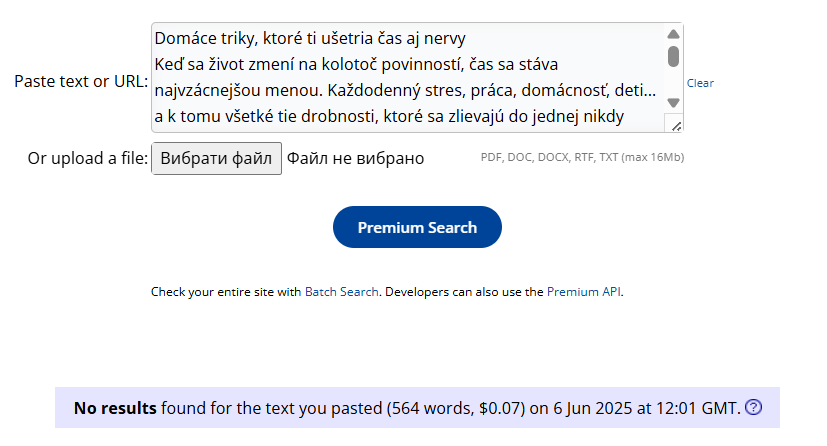Click the Paste text or URL label
This screenshot has height=446, width=827.
[x=81, y=81]
